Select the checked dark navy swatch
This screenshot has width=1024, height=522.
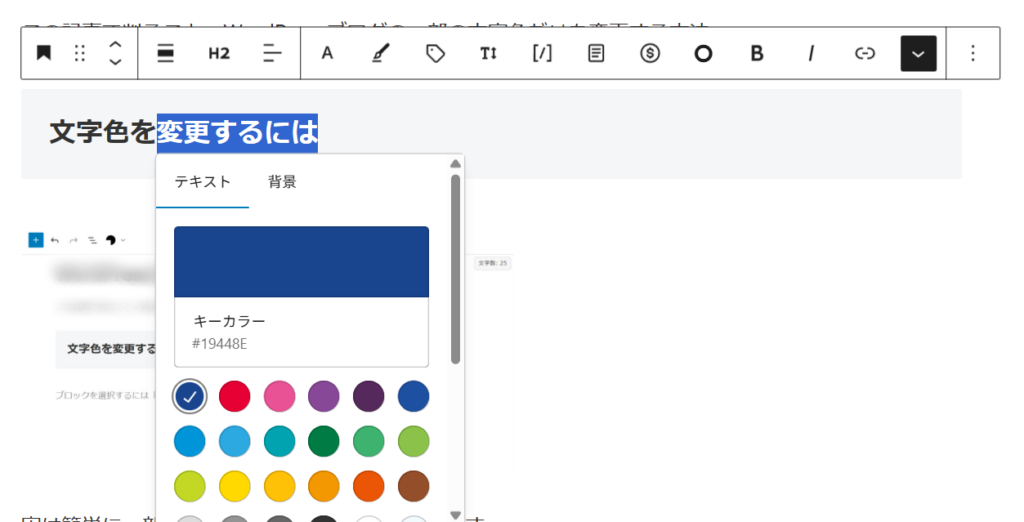coord(189,396)
